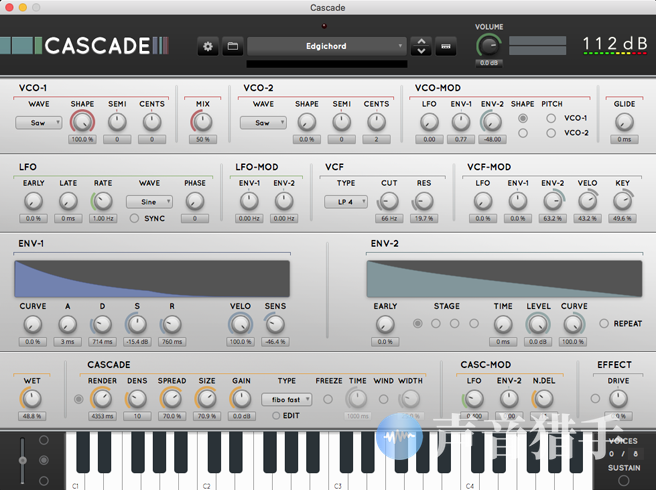Viewport: 656px width, 490px height.
Task: Click the ENV-1 VELO knob
Action: point(240,325)
